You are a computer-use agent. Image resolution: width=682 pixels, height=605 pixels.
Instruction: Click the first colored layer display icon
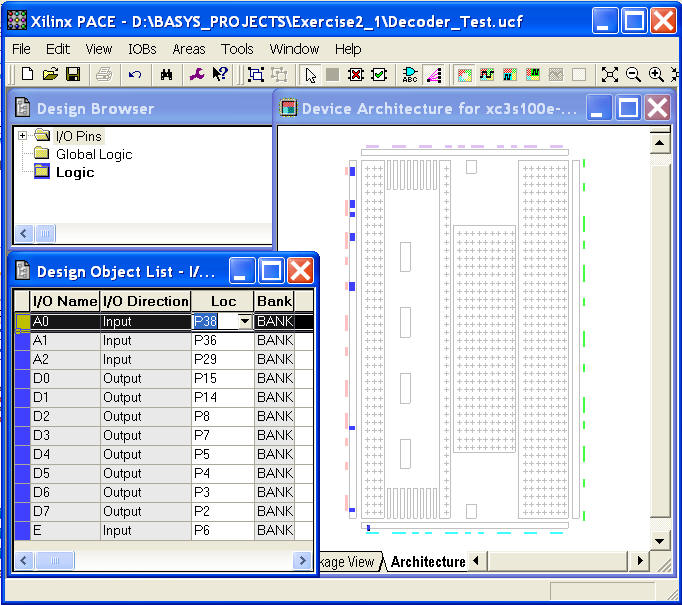point(464,74)
